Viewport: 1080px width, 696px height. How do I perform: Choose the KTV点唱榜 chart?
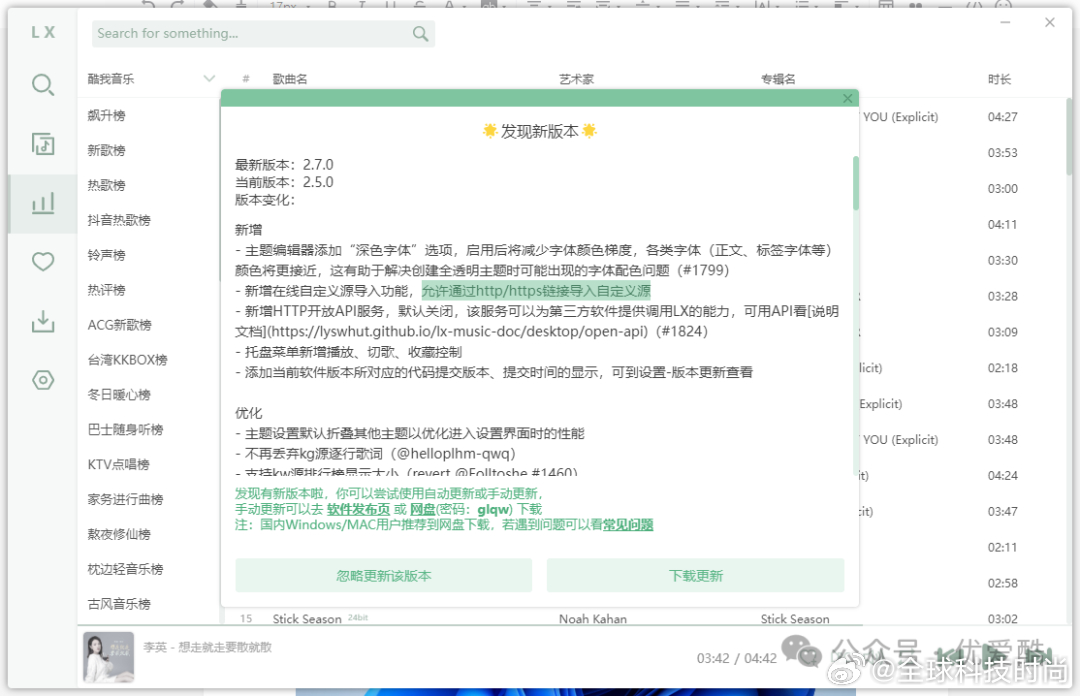(118, 464)
